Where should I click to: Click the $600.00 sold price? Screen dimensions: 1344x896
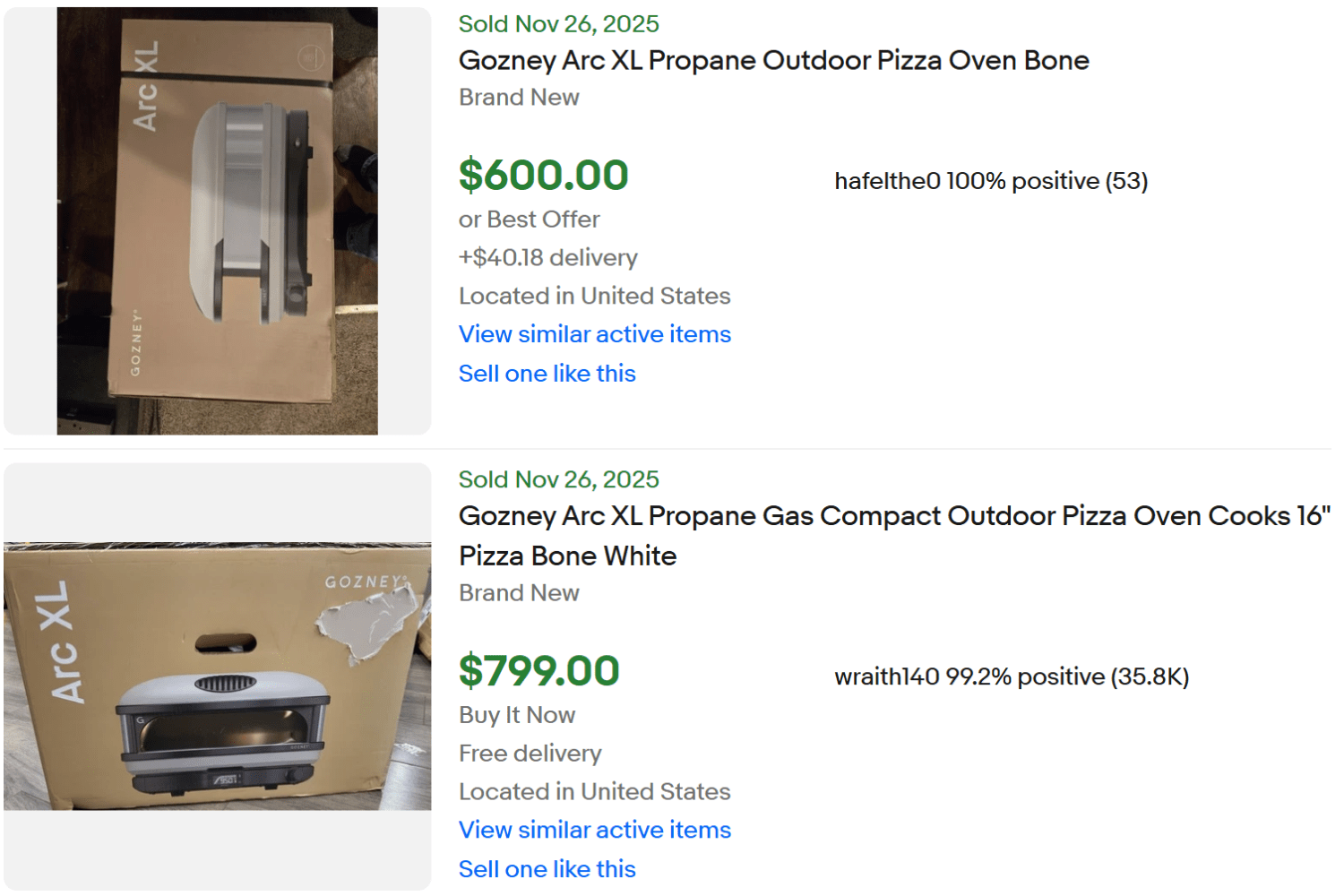[543, 174]
